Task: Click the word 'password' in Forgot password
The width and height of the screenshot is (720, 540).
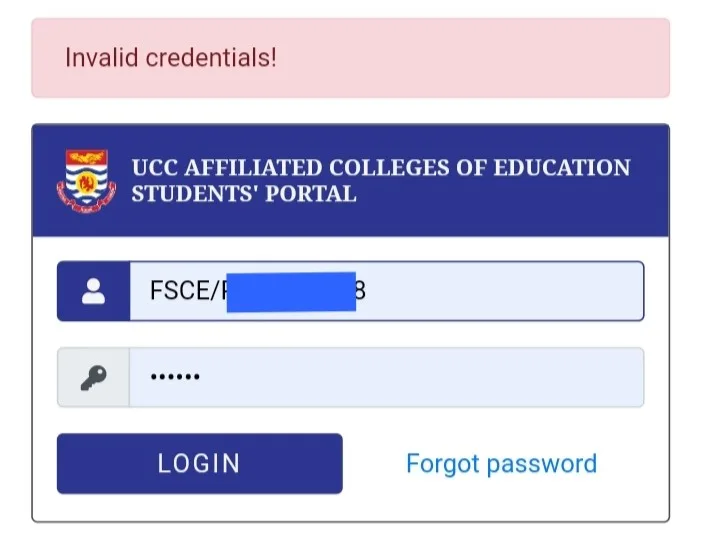Action: [542, 465]
